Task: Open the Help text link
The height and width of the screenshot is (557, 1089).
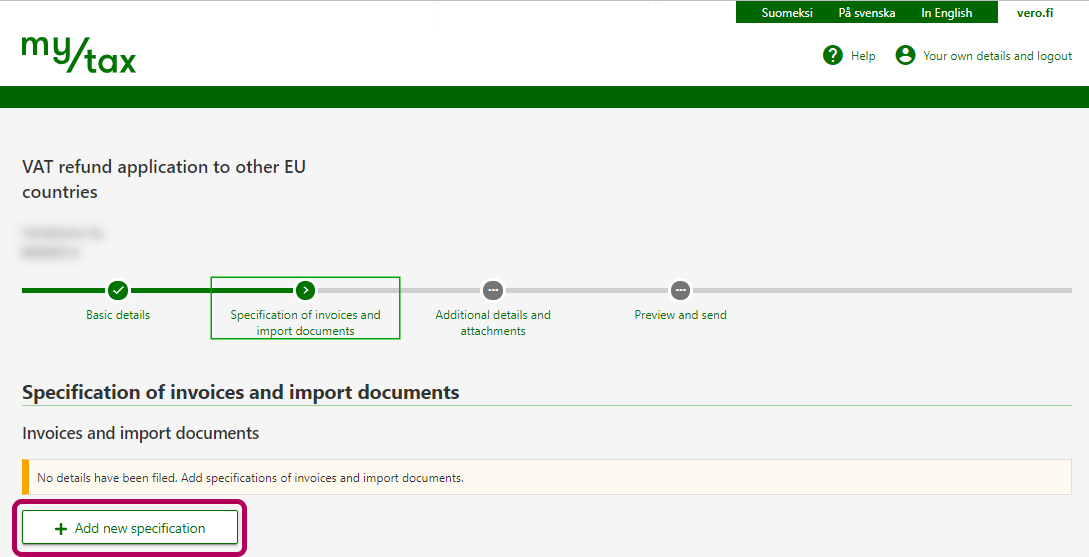Action: [863, 56]
